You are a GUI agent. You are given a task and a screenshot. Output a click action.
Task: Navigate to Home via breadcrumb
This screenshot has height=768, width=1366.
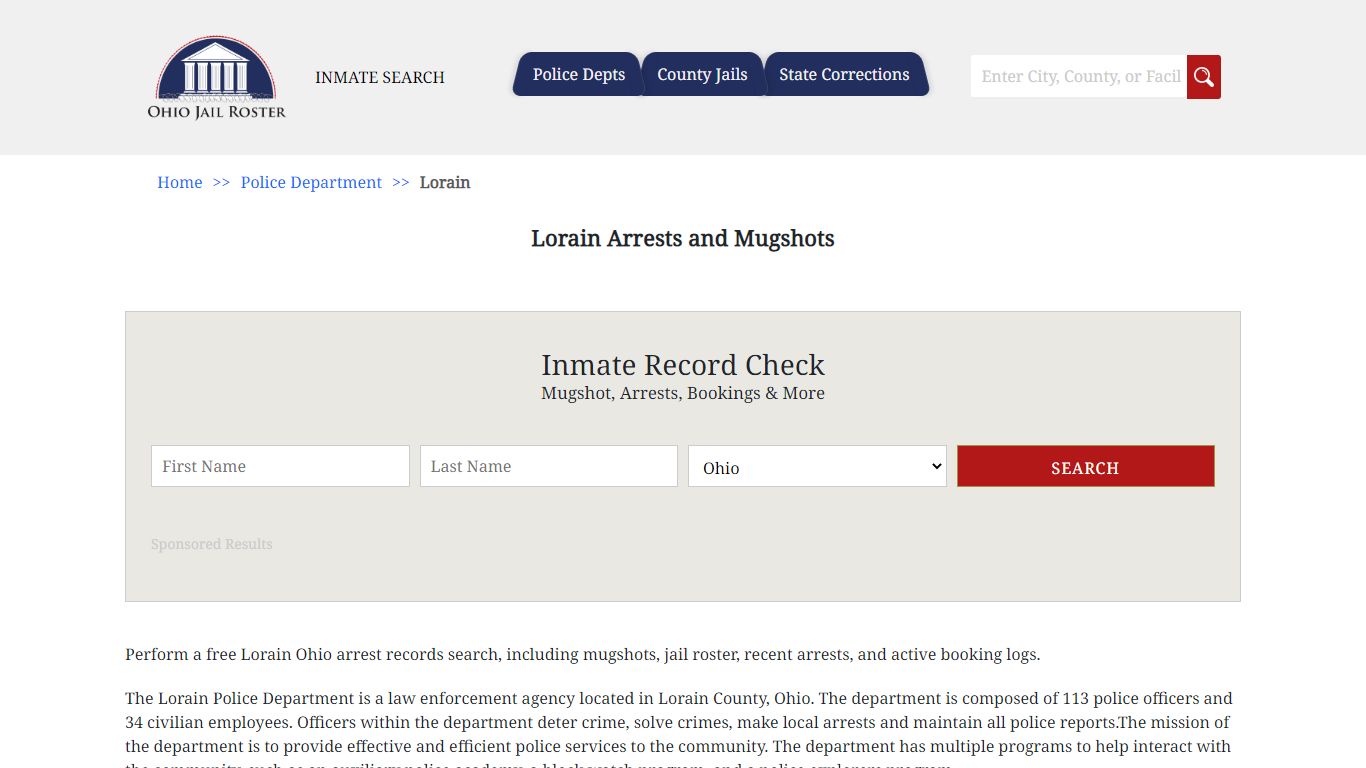coord(179,182)
